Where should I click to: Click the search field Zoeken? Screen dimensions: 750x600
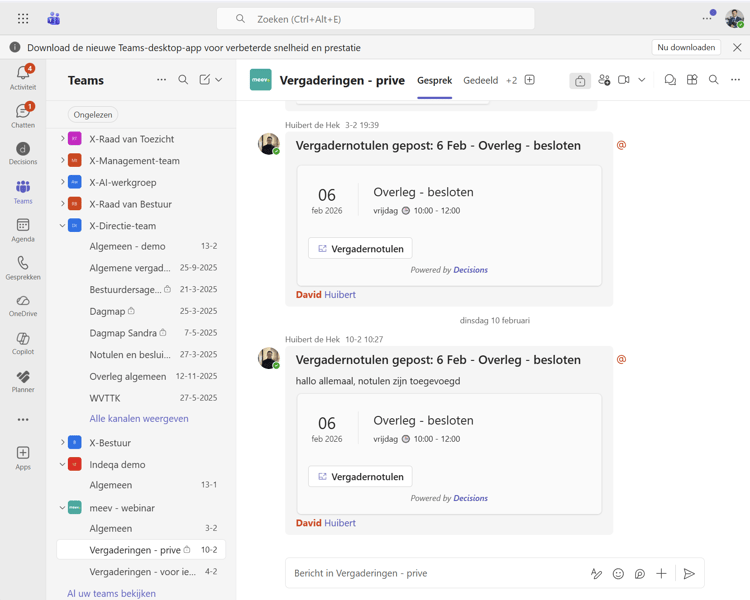(x=376, y=19)
